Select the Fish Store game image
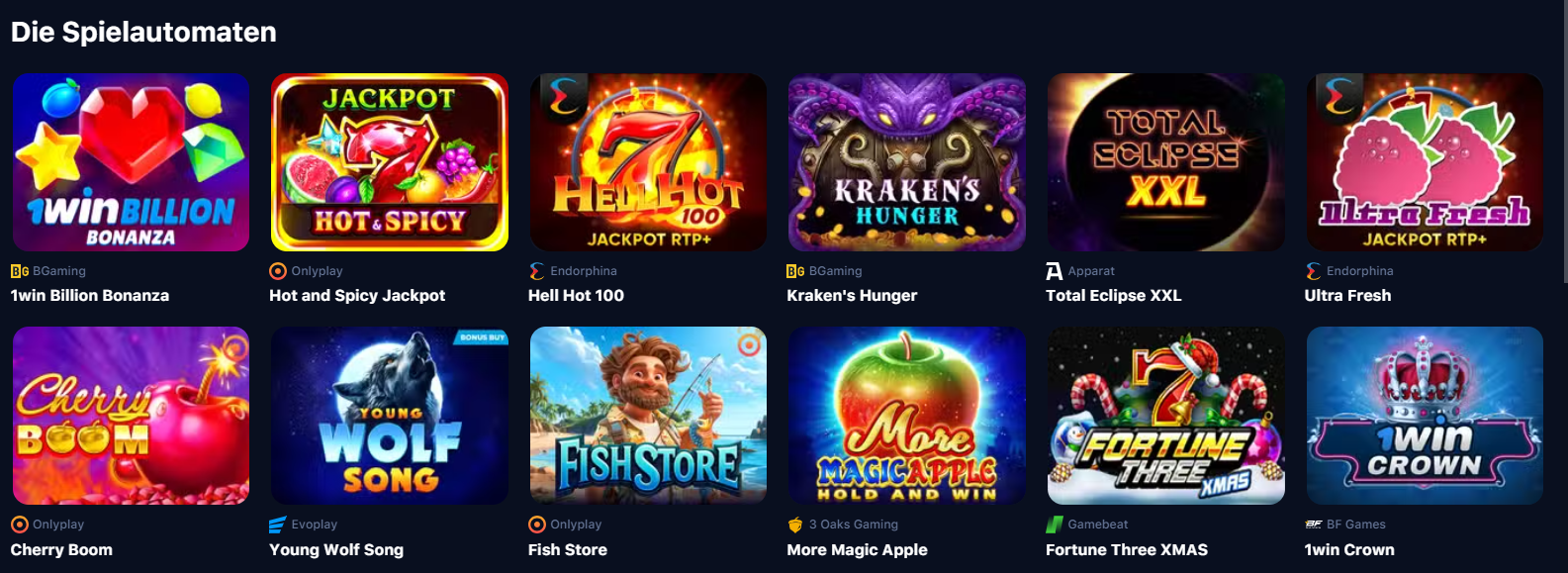Screen dimensions: 1568x573 (x=648, y=416)
